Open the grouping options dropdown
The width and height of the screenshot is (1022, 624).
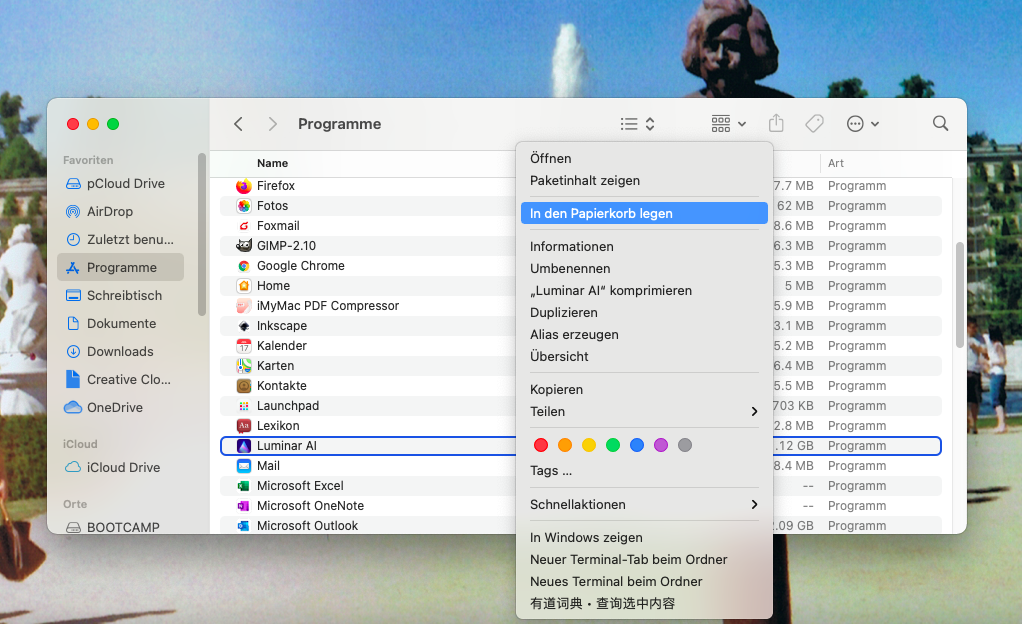[729, 124]
